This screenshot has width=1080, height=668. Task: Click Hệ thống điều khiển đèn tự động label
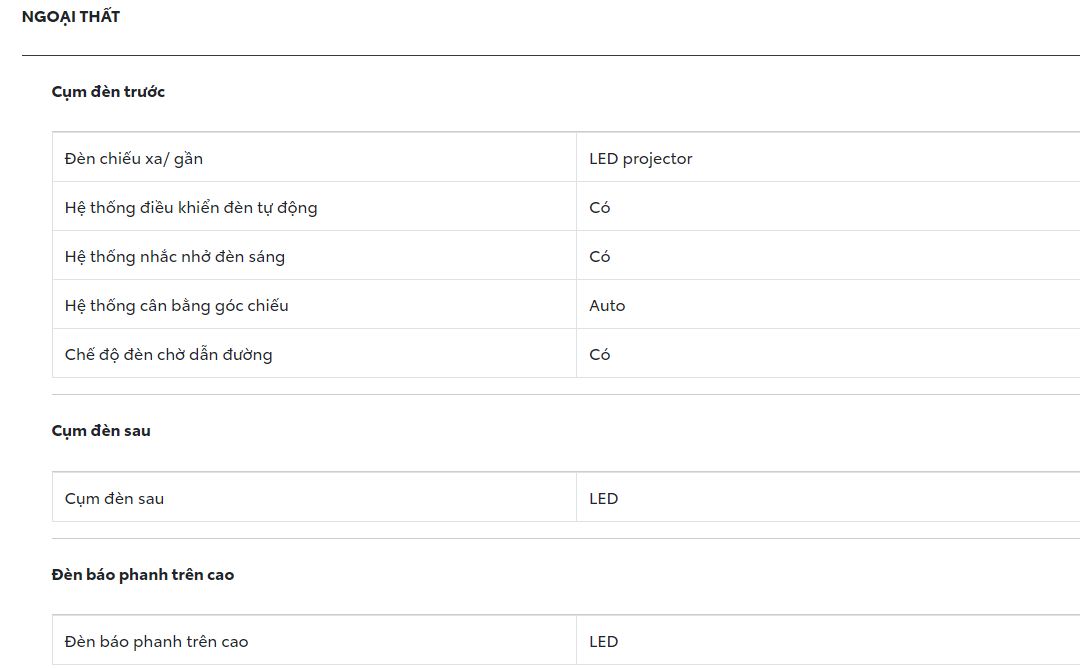191,208
